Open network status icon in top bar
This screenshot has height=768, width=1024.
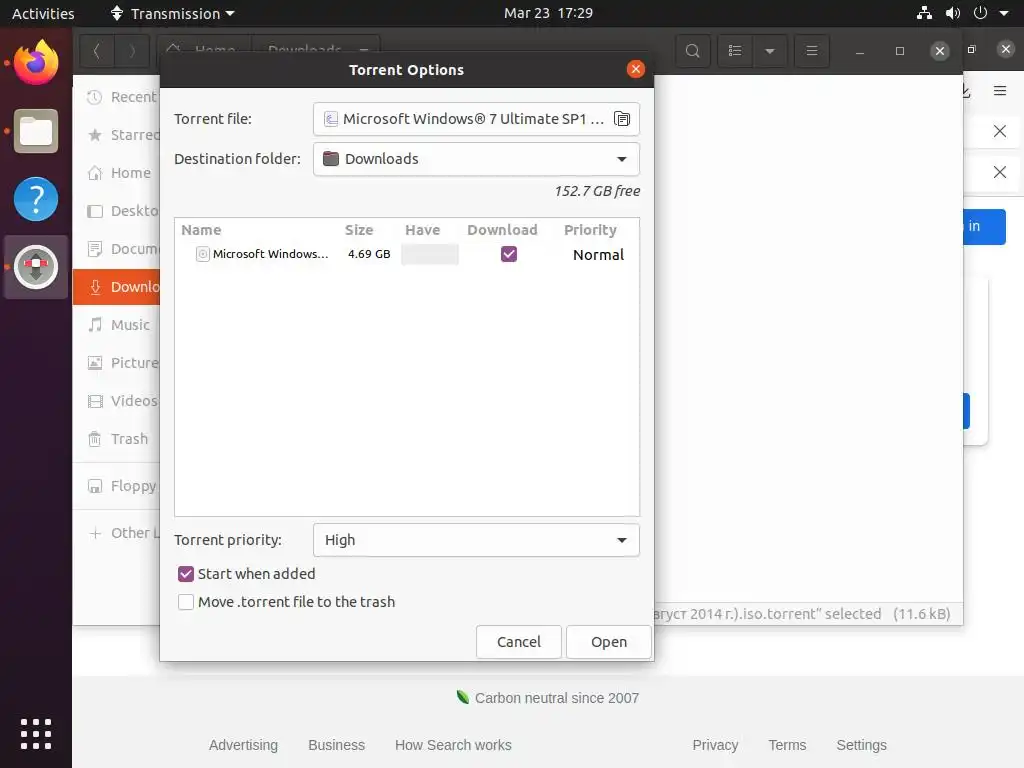(x=924, y=13)
